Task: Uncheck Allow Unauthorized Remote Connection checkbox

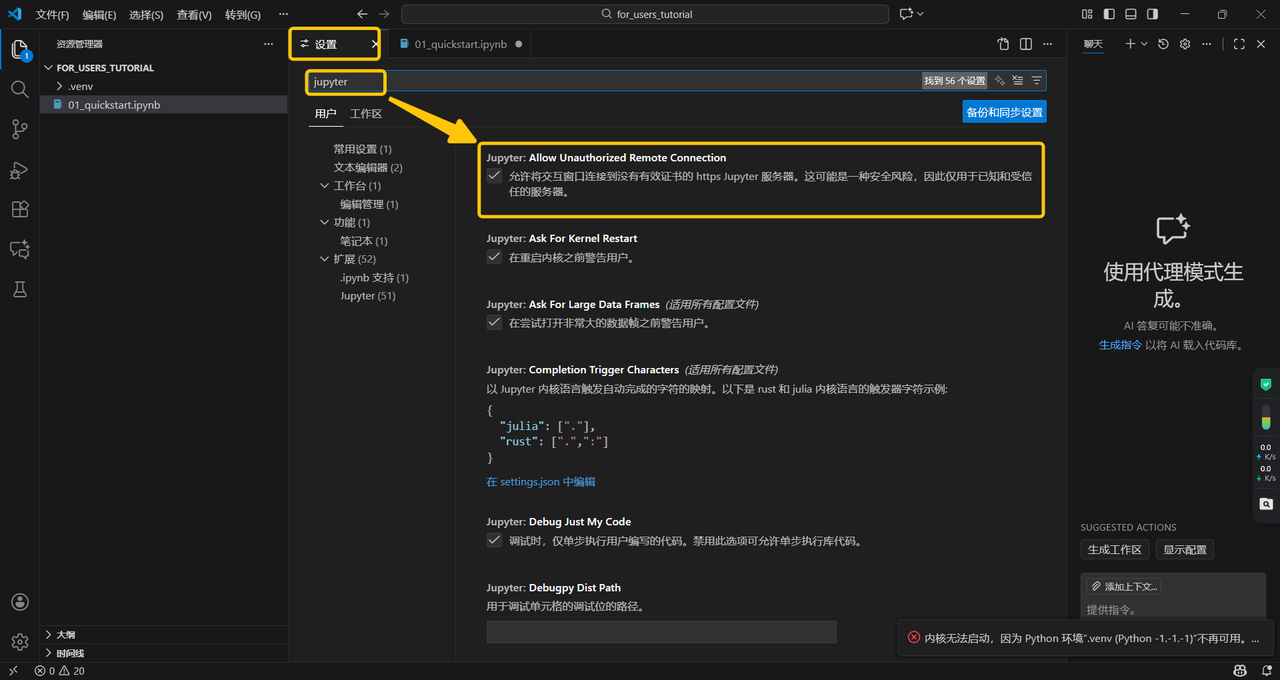Action: click(494, 176)
